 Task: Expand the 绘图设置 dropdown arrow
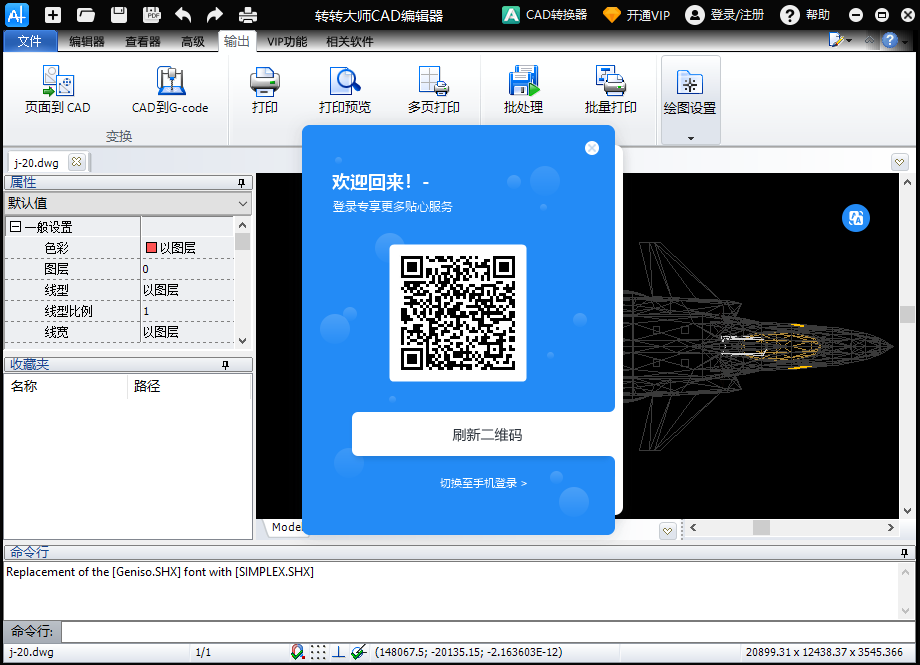click(690, 138)
